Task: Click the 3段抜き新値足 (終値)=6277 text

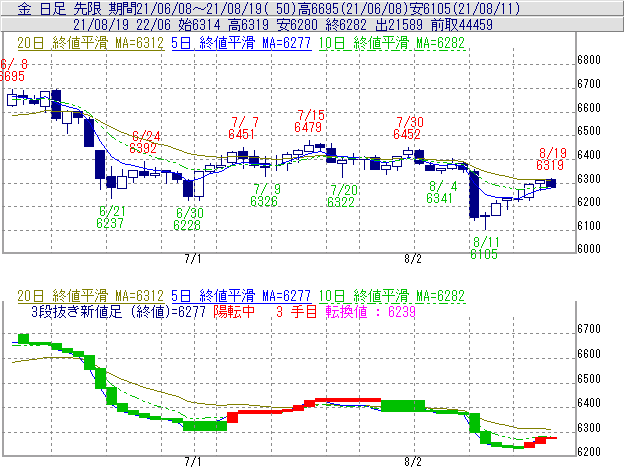Action: [x=119, y=311]
